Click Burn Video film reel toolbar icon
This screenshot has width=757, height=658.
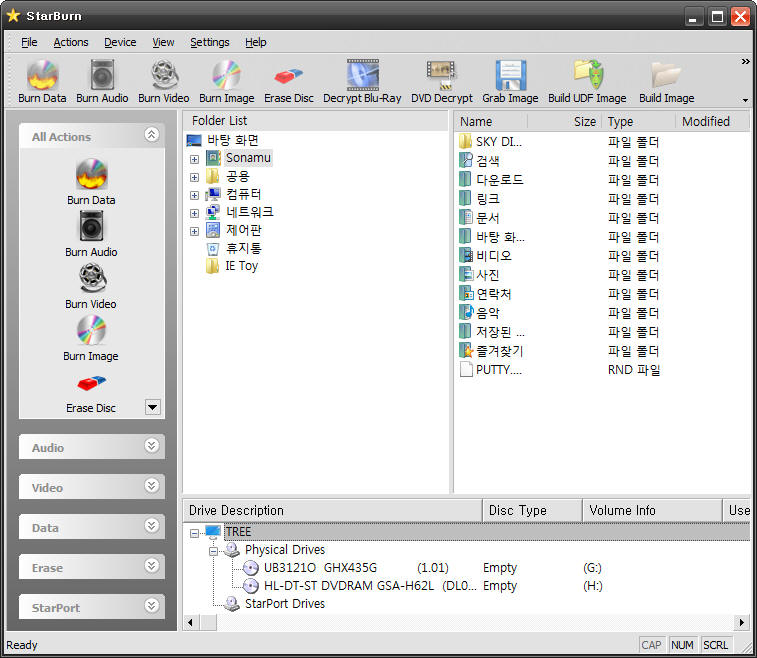coord(164,75)
